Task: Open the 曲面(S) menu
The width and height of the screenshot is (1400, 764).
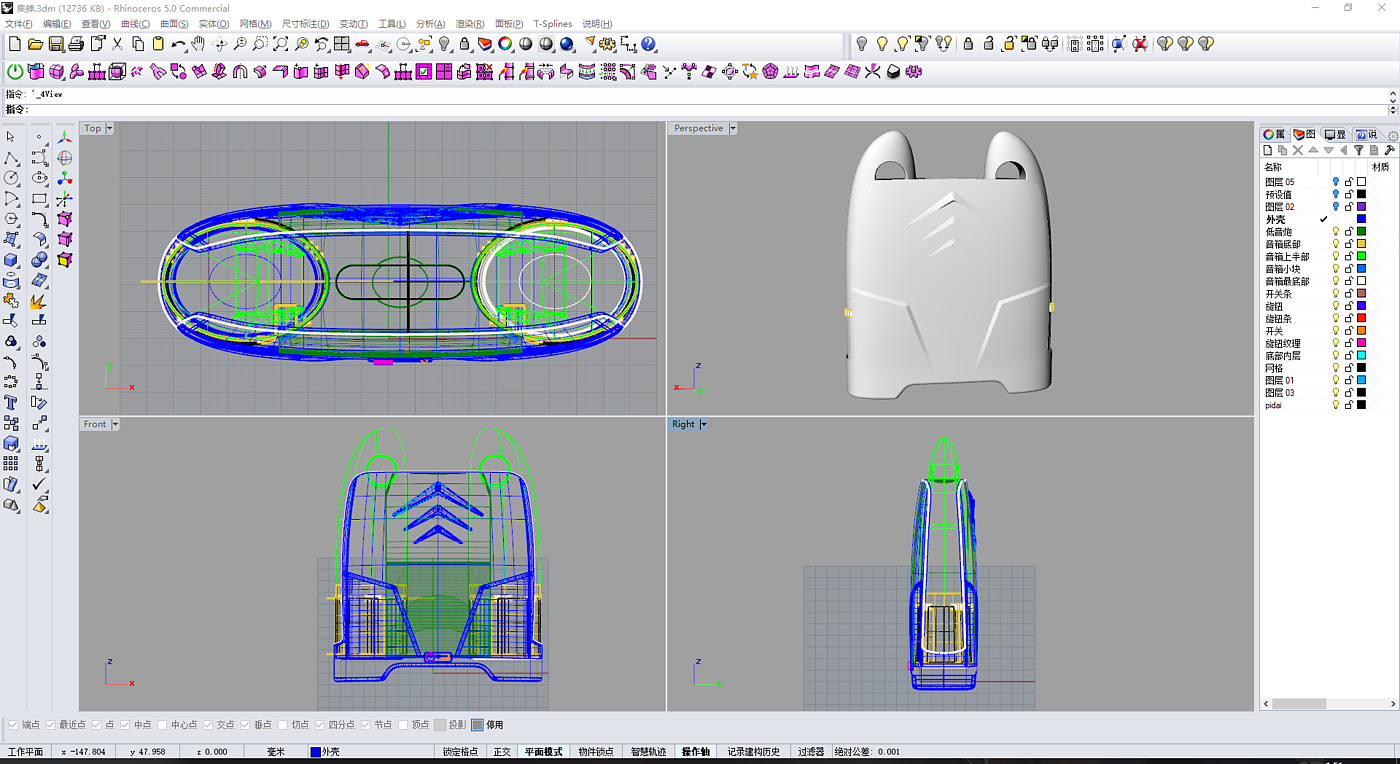Action: (x=174, y=24)
